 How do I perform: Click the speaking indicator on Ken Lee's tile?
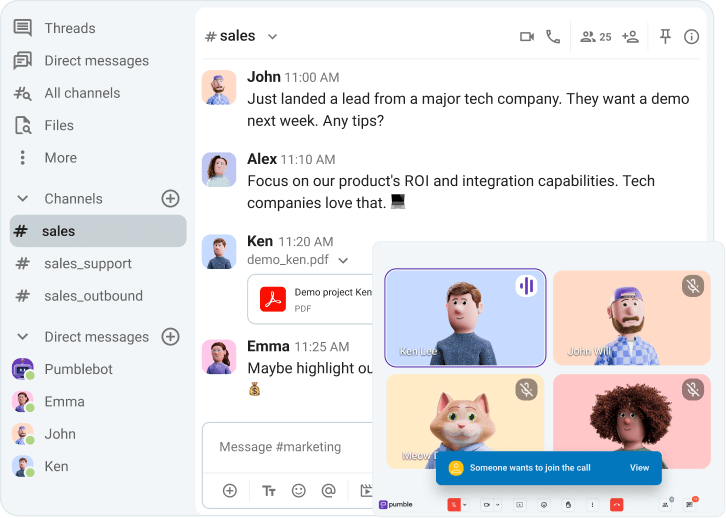click(526, 286)
